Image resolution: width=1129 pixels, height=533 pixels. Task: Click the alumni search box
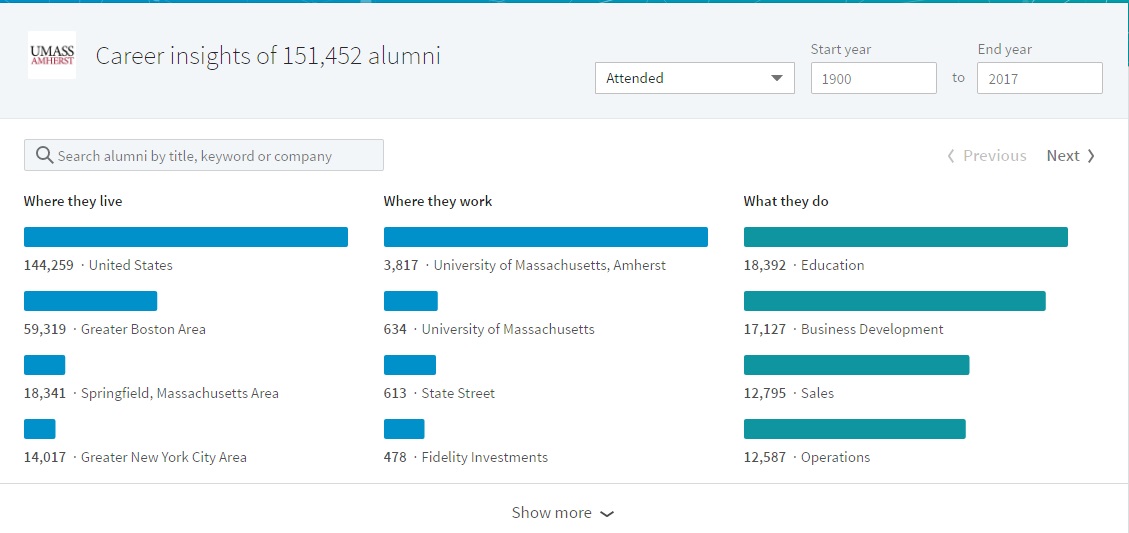[204, 156]
